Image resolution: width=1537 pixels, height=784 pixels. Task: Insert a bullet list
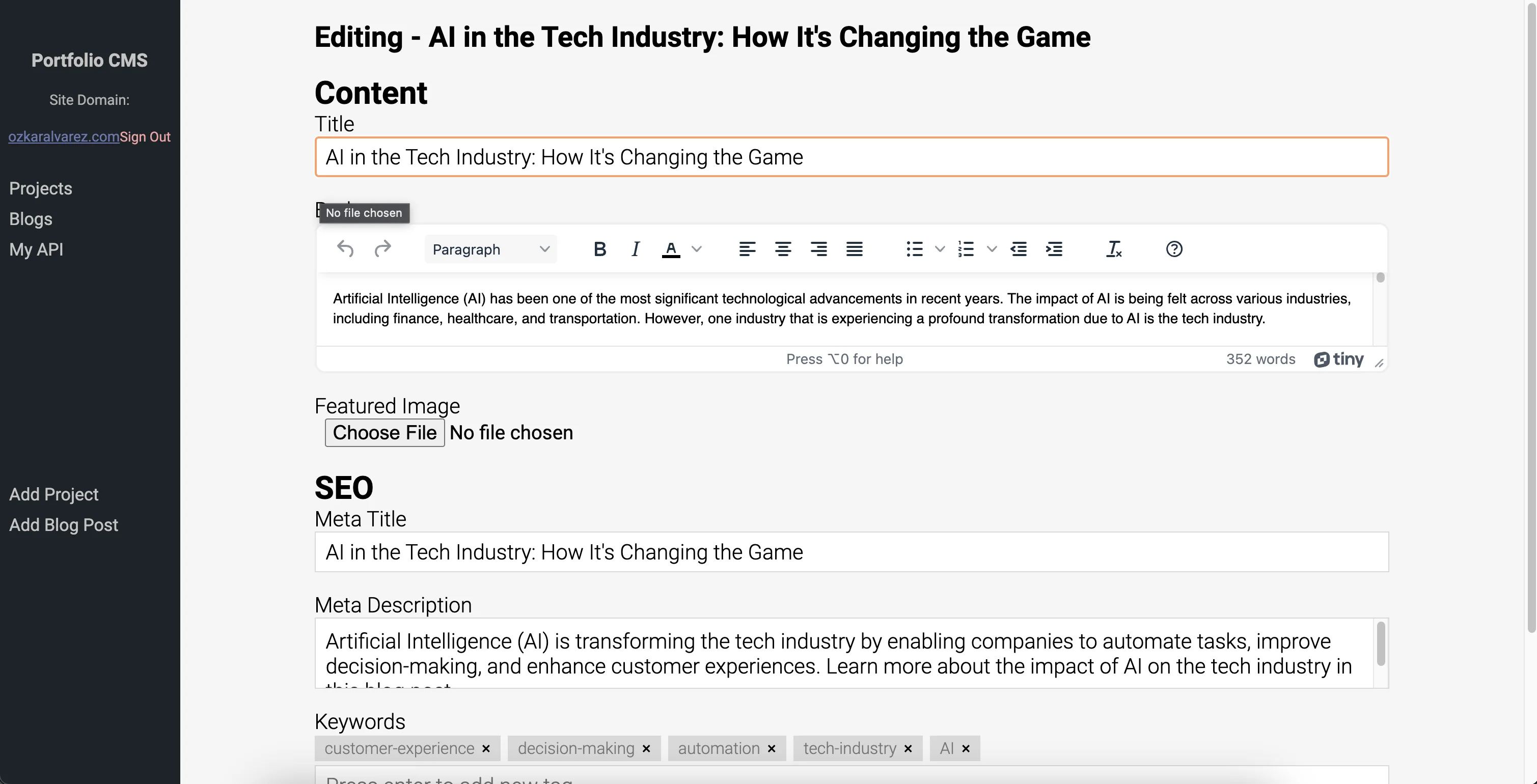coord(914,249)
